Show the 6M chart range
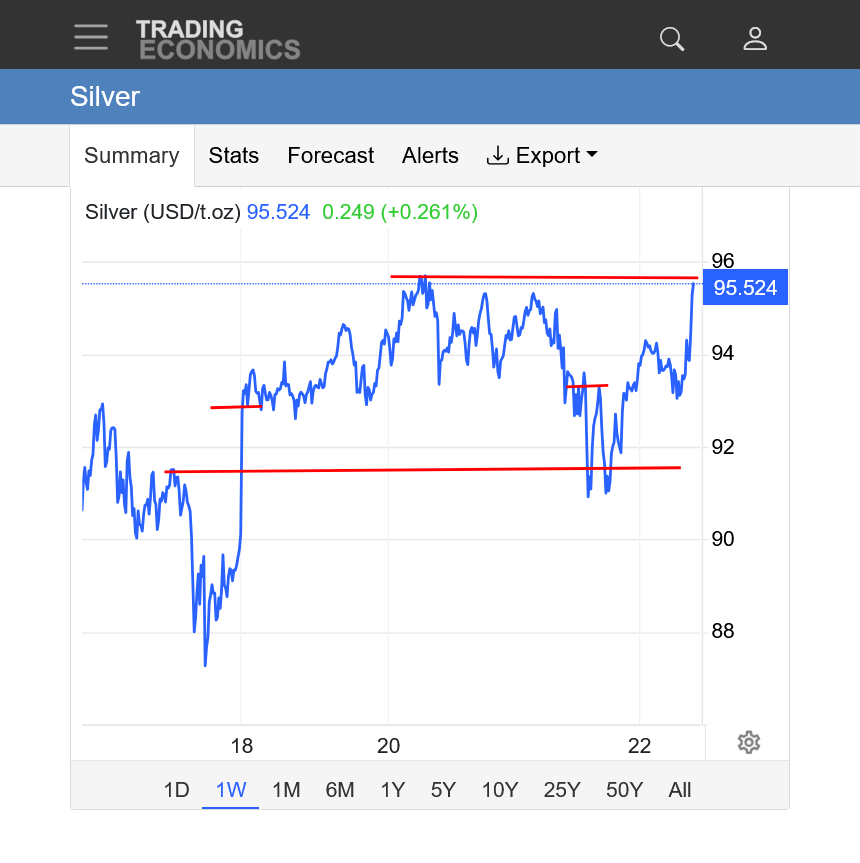This screenshot has height=863, width=860. [x=340, y=790]
